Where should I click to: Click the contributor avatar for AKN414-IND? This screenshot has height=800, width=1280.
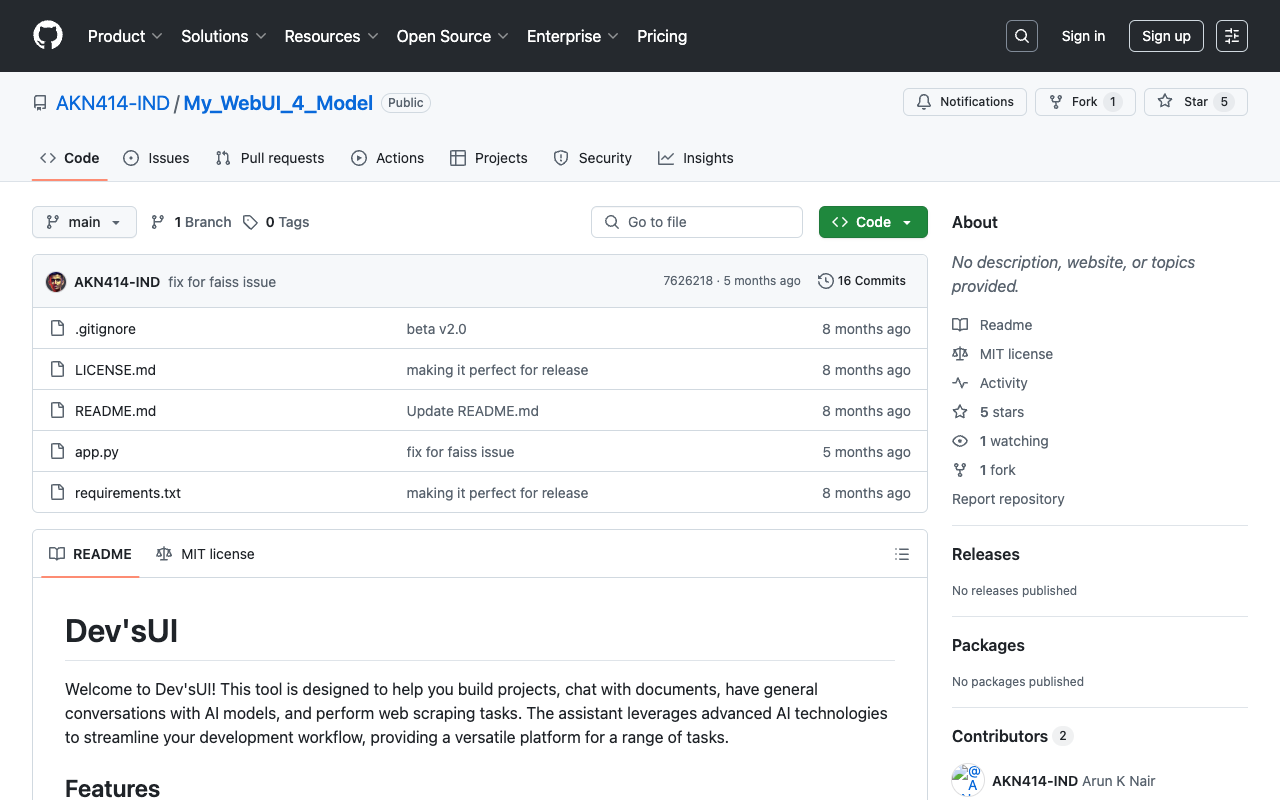tap(968, 781)
